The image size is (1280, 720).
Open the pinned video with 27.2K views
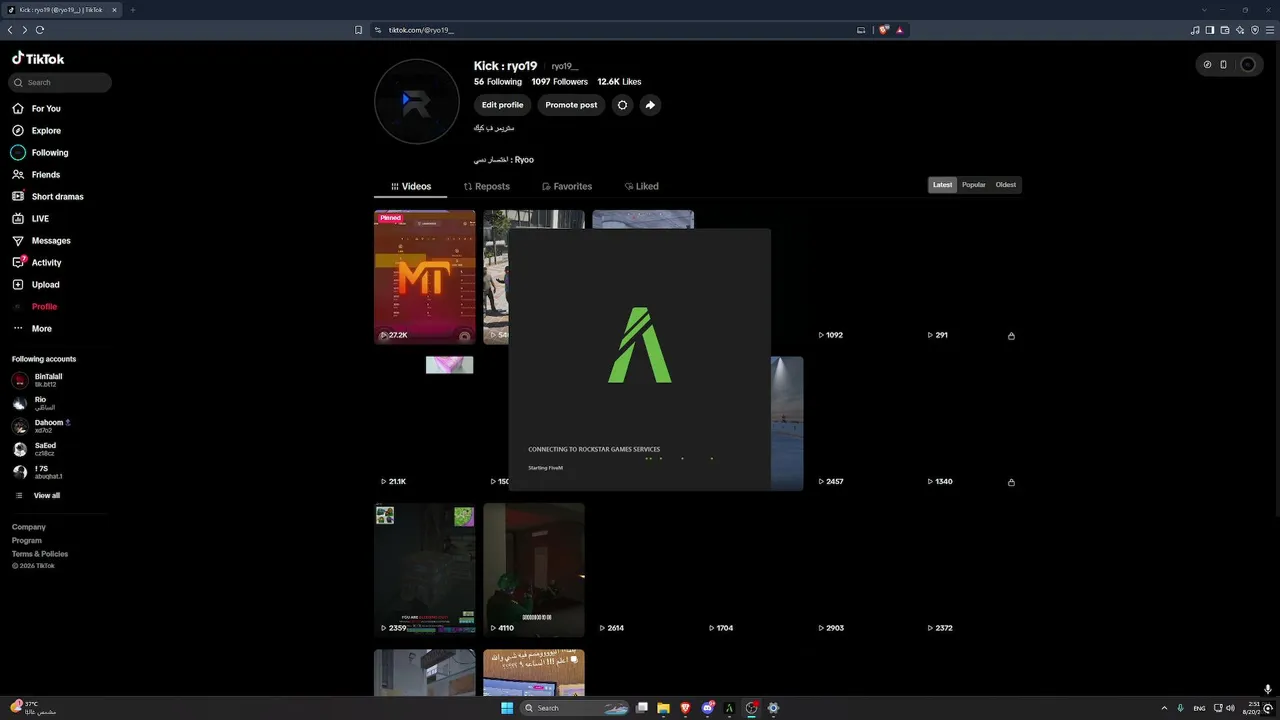[425, 277]
